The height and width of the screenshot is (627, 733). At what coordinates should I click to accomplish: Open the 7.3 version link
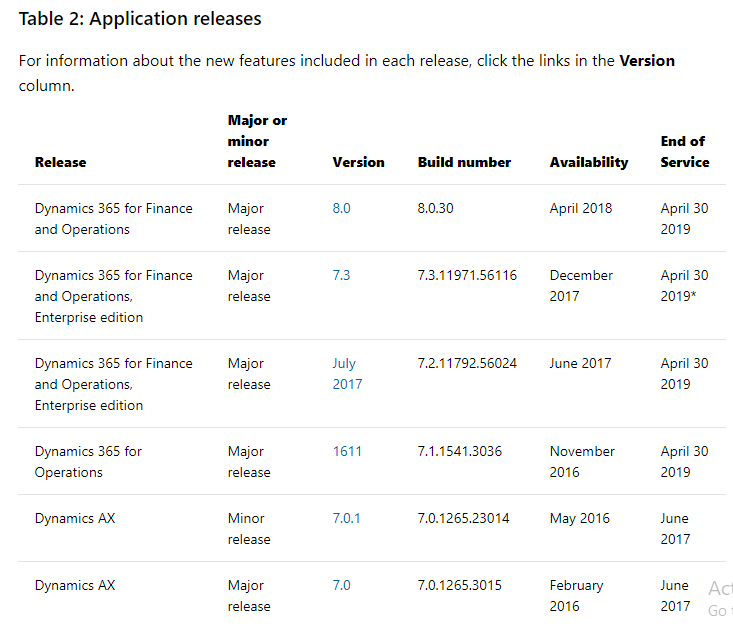[341, 275]
